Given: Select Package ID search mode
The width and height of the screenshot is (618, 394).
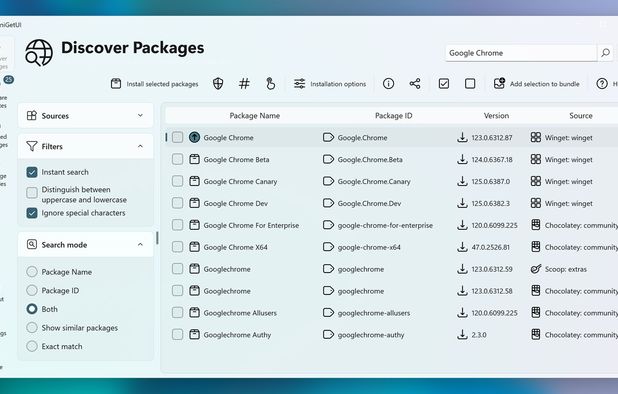Looking at the screenshot, I should coord(32,290).
